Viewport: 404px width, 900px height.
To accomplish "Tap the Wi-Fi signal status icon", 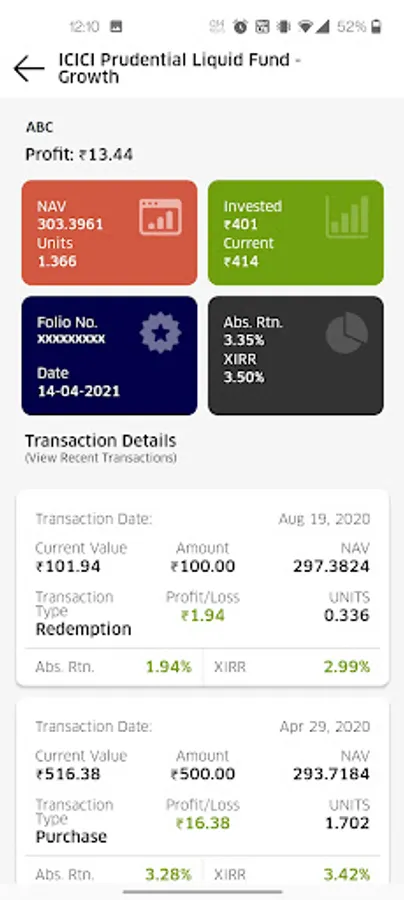I will coord(306,26).
